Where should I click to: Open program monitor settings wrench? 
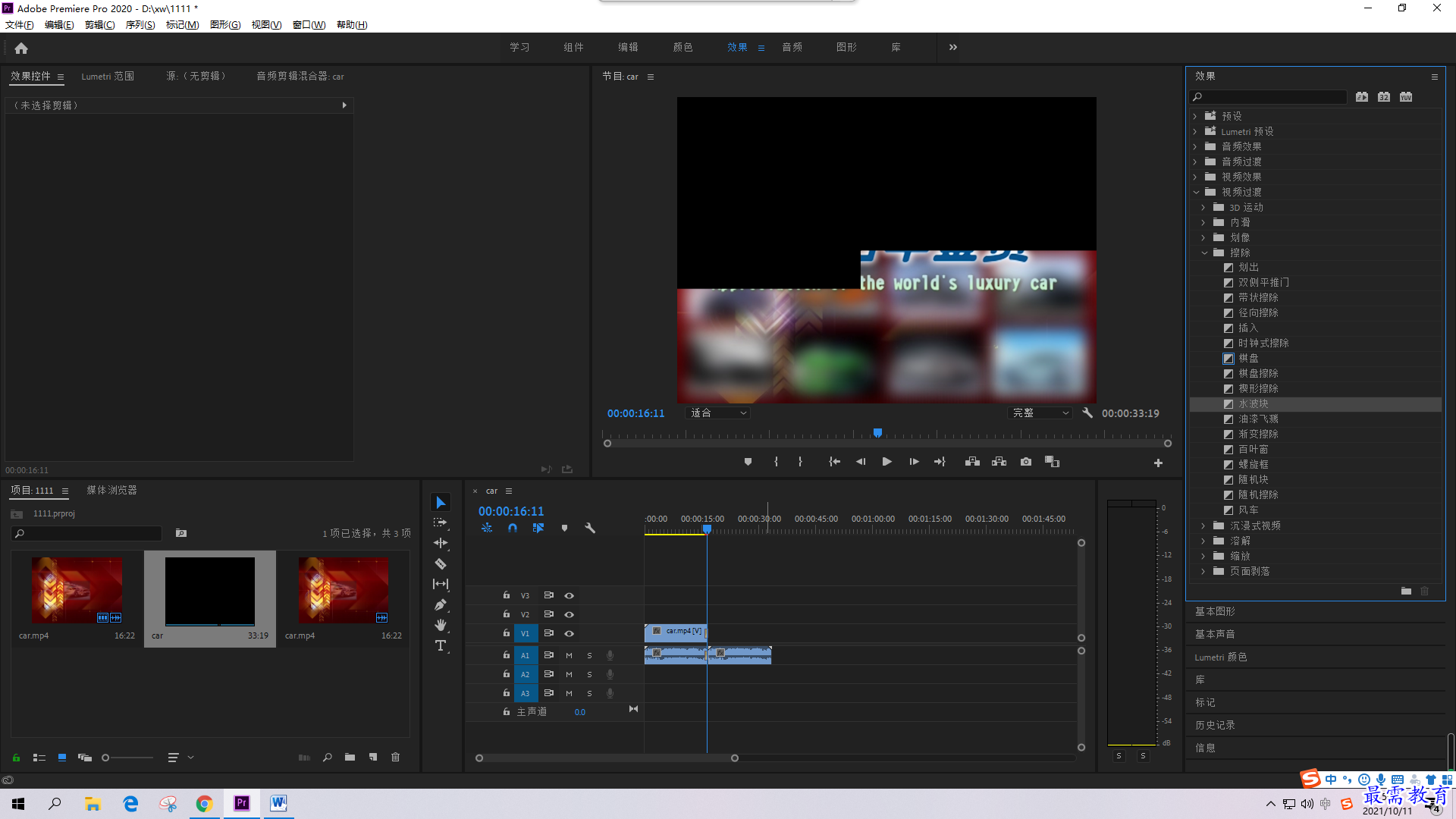[1087, 413]
